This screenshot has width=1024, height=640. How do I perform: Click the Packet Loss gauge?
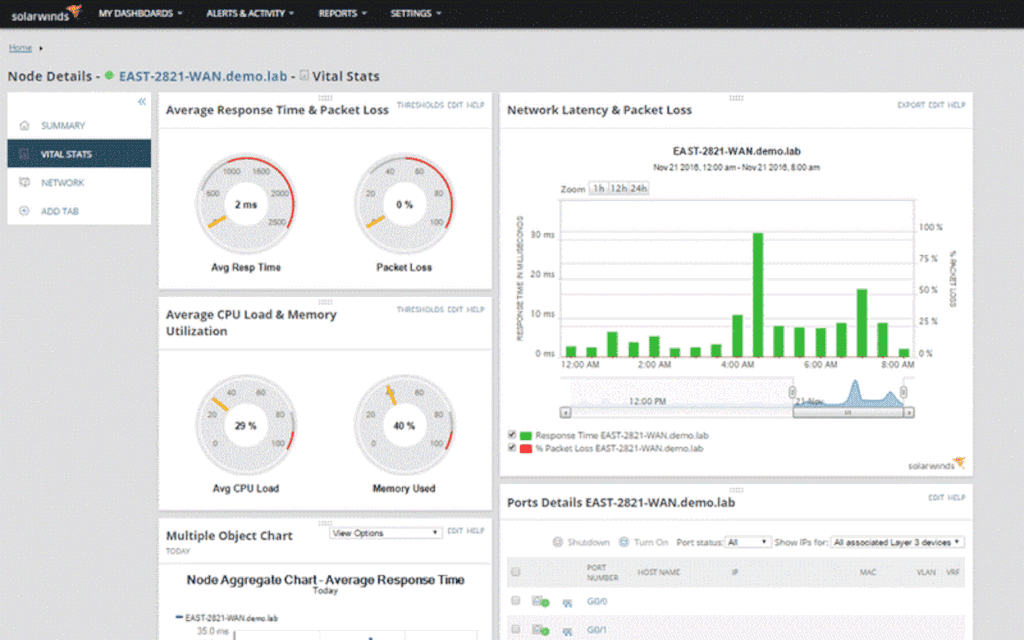point(404,204)
